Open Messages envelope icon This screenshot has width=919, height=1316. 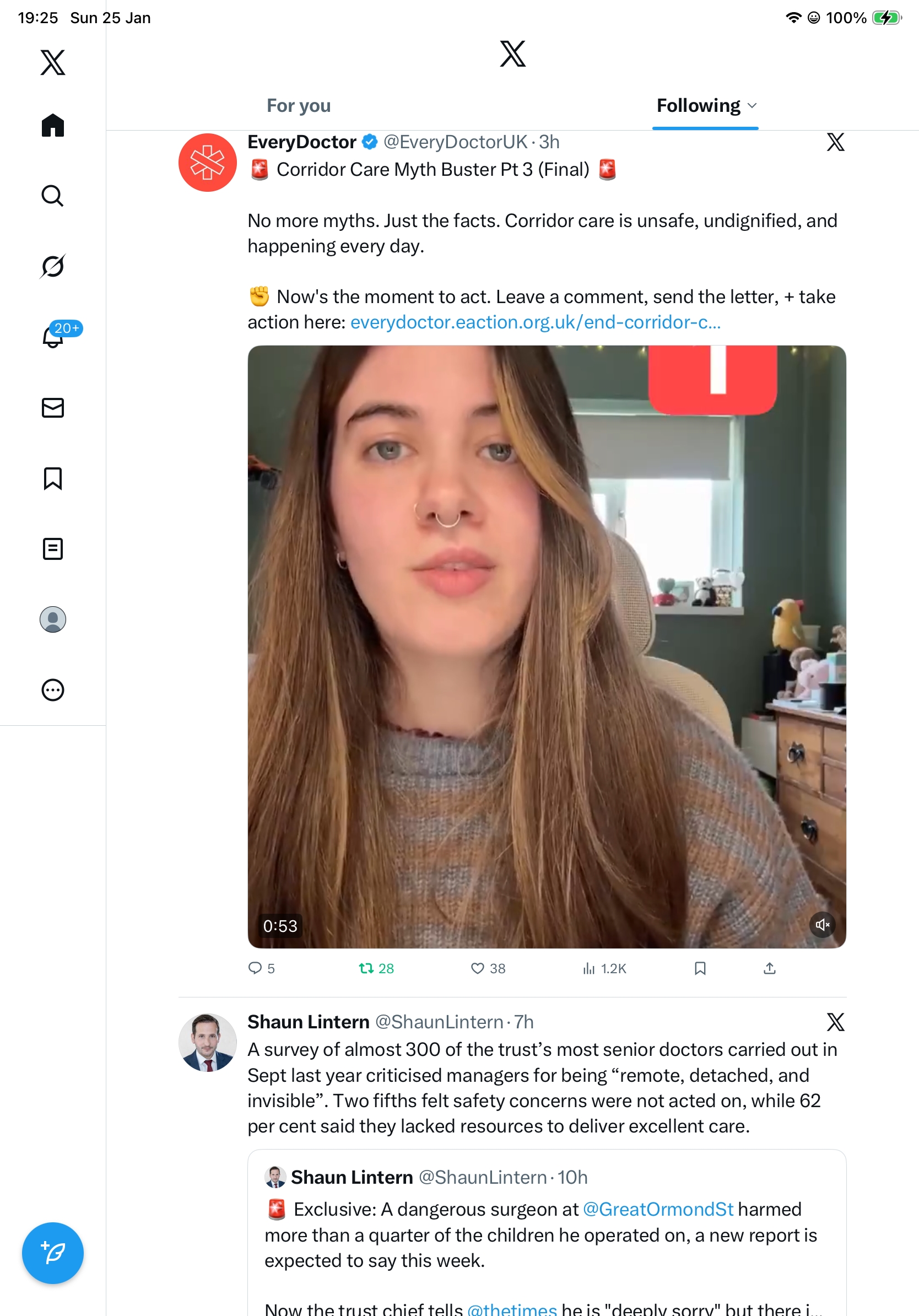pyautogui.click(x=53, y=407)
